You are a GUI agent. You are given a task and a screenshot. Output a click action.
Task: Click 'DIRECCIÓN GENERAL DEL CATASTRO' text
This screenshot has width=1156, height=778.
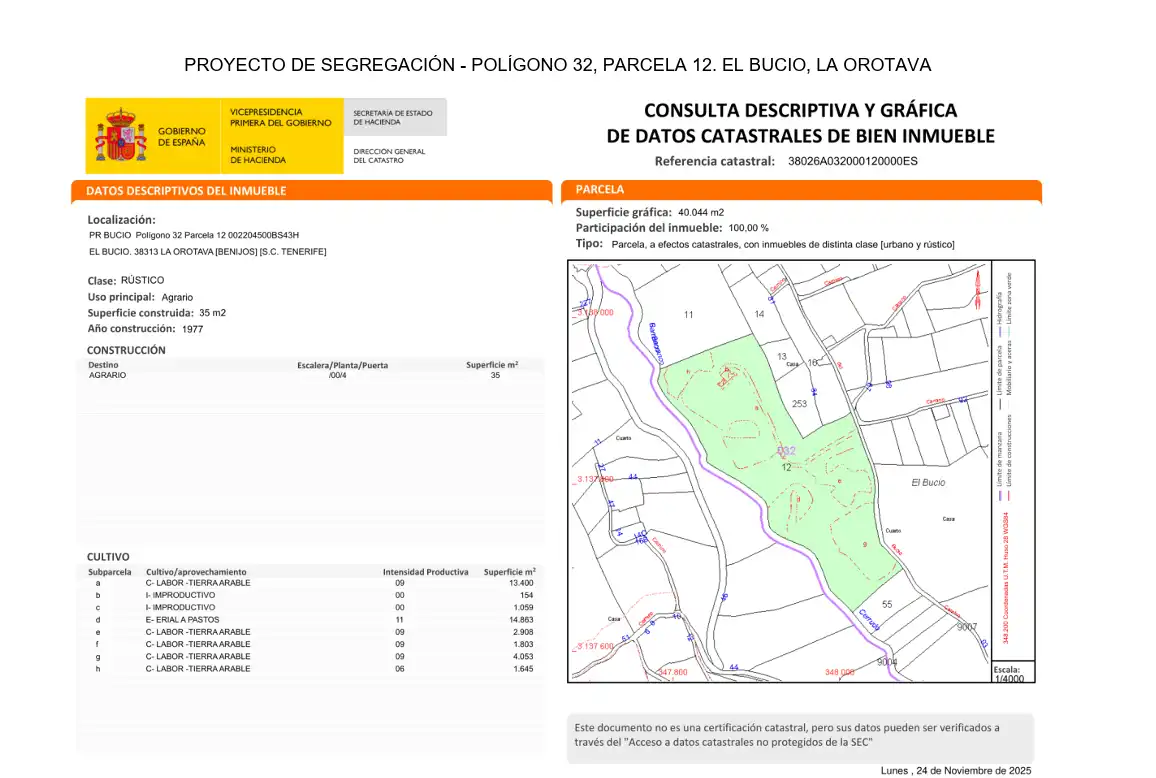[389, 156]
